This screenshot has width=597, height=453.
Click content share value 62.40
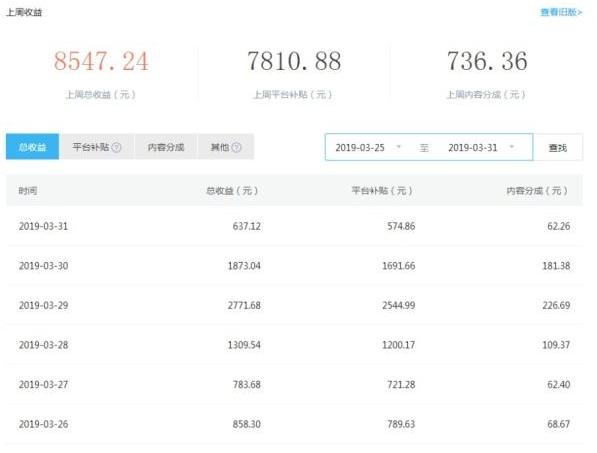tap(559, 384)
